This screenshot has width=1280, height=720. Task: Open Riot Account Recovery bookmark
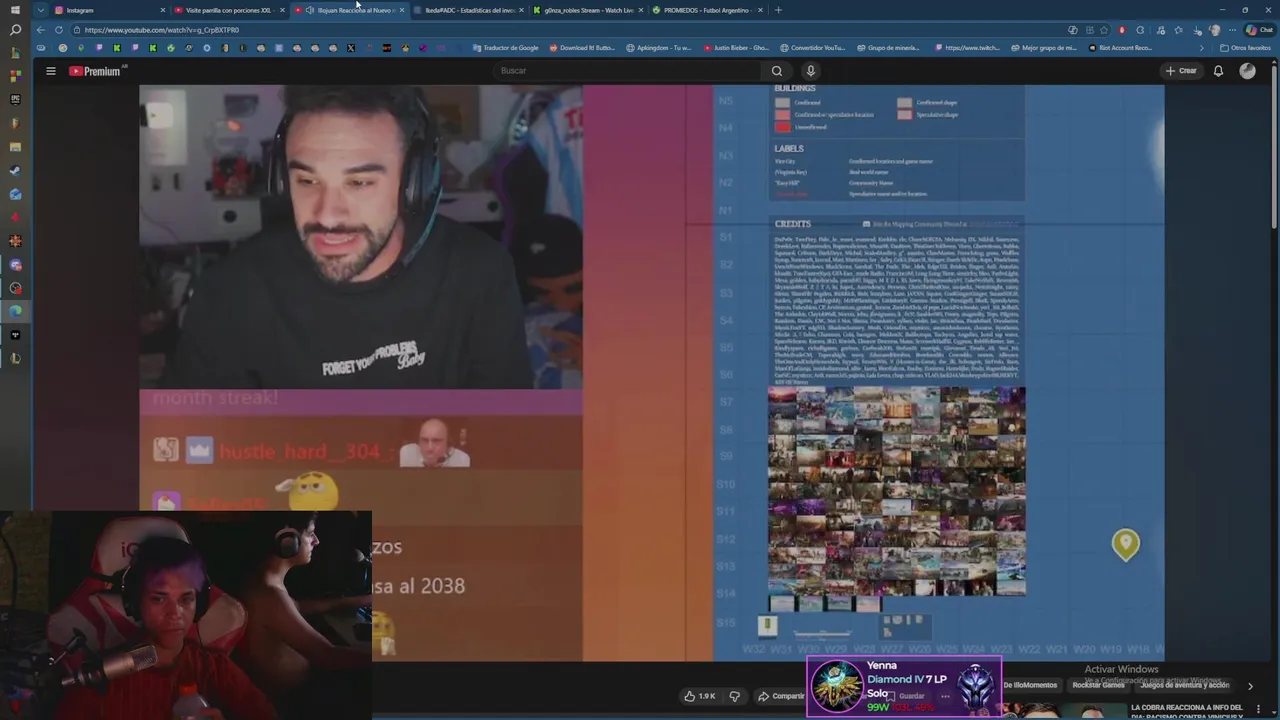(1120, 48)
